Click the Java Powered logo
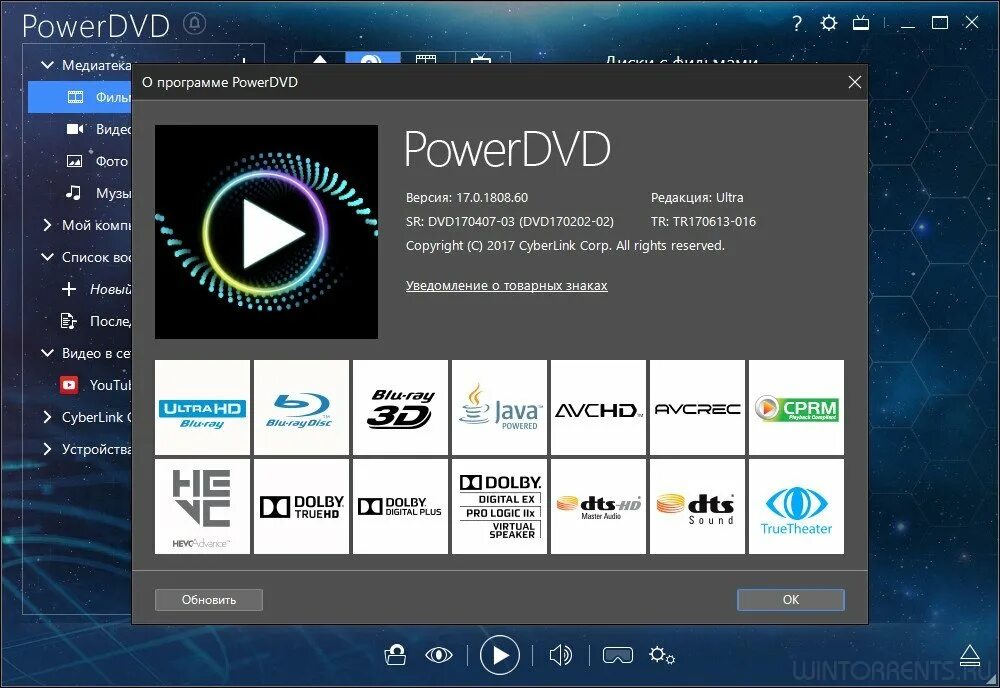The height and width of the screenshot is (688, 1000). [x=499, y=407]
